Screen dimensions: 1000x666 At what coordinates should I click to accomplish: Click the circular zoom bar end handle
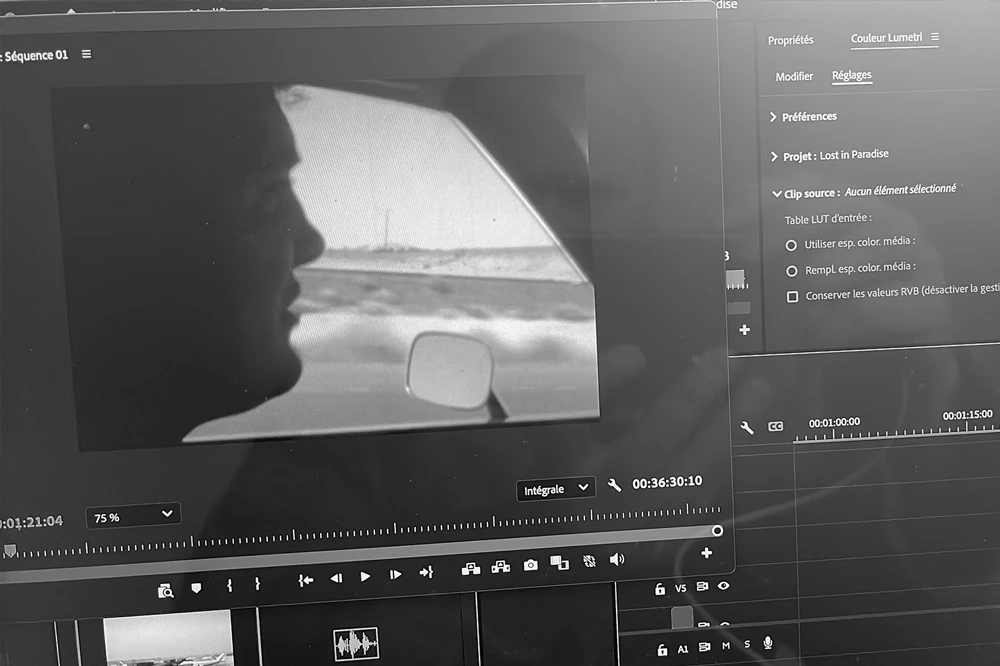pyautogui.click(x=717, y=531)
